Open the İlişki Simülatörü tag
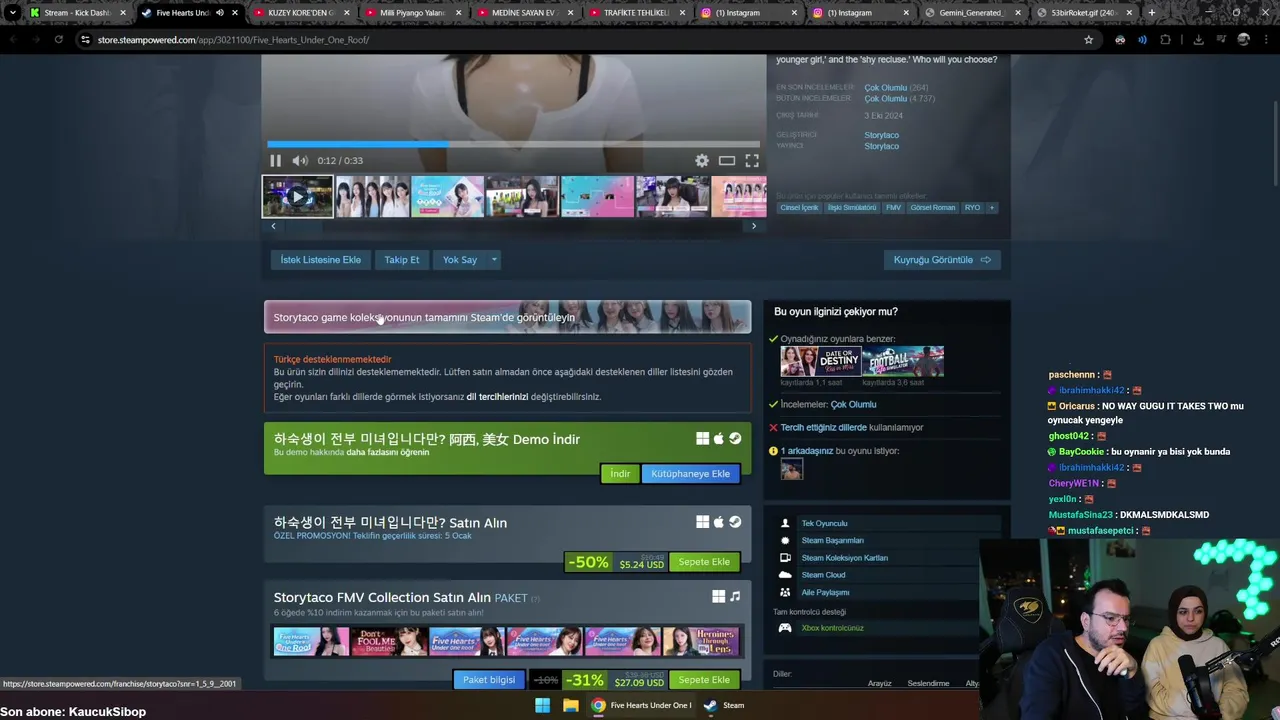1280x720 pixels. click(852, 208)
